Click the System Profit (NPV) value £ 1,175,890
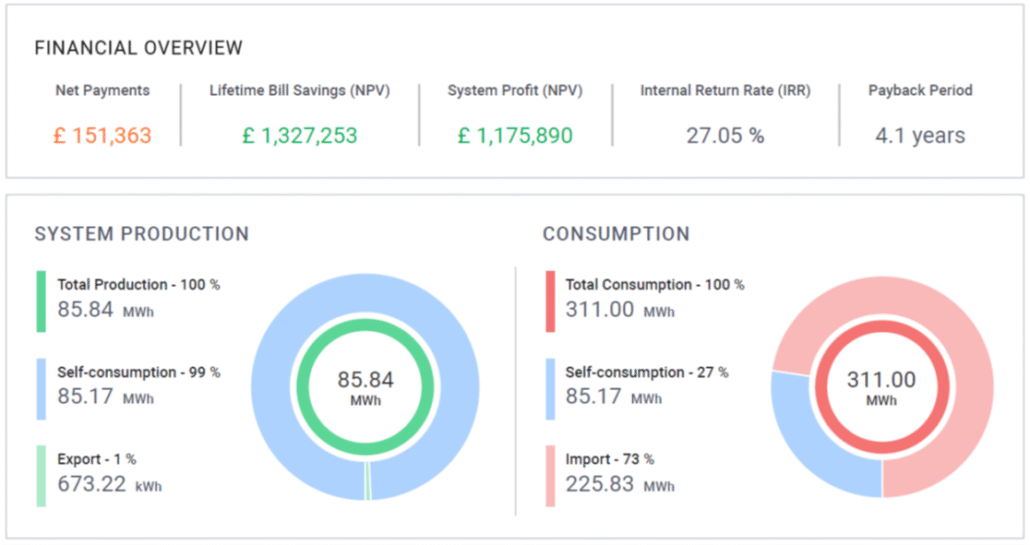Viewport: 1030px width, 545px height. [515, 135]
